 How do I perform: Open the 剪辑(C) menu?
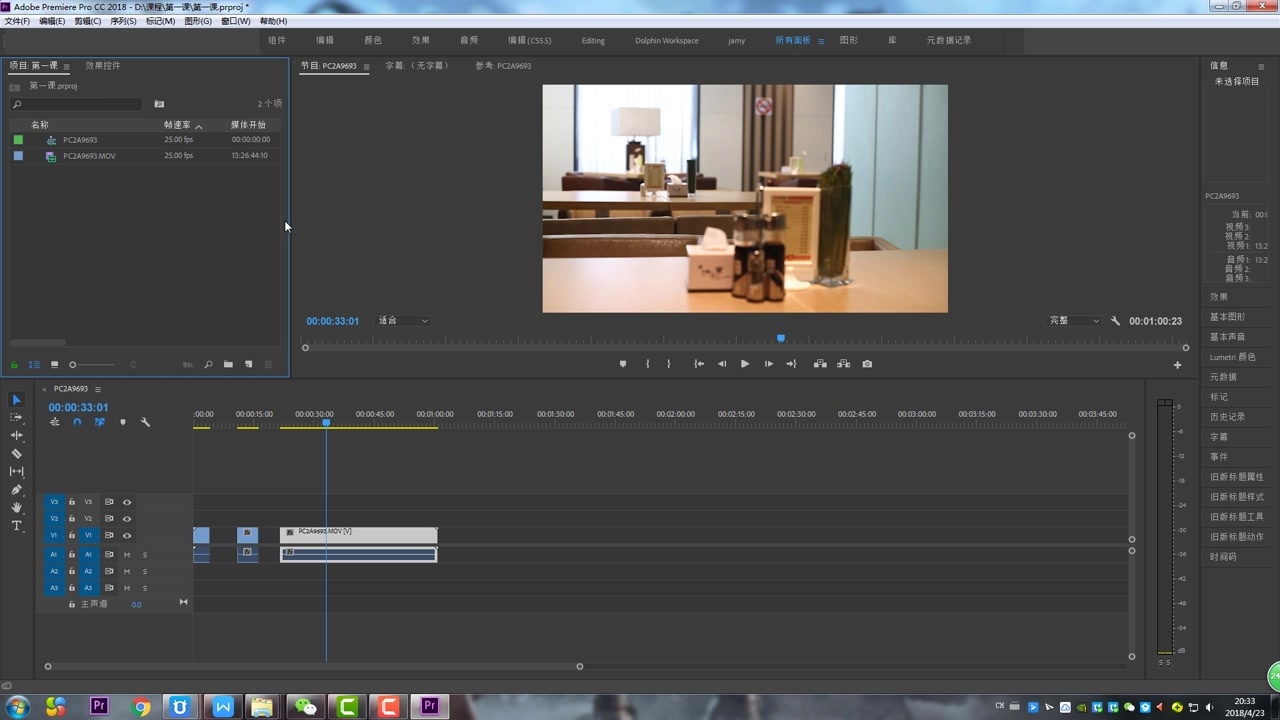point(88,21)
